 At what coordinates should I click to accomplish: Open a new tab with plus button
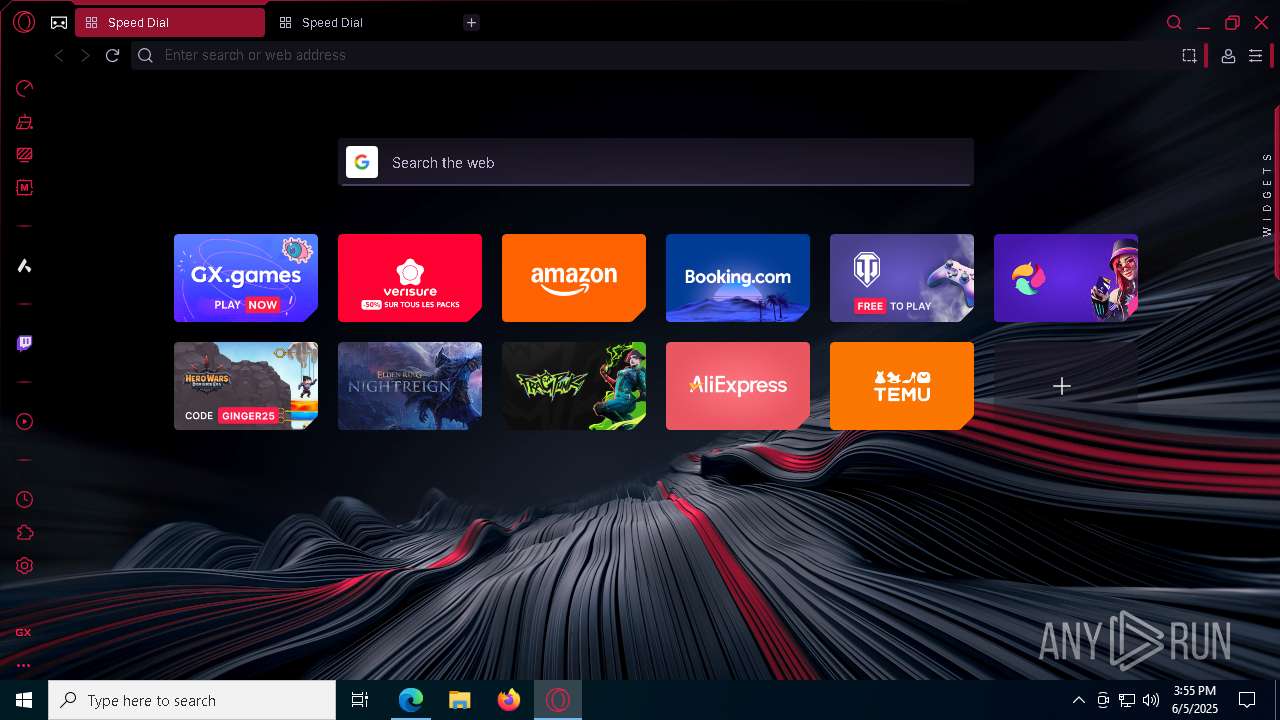[x=471, y=23]
